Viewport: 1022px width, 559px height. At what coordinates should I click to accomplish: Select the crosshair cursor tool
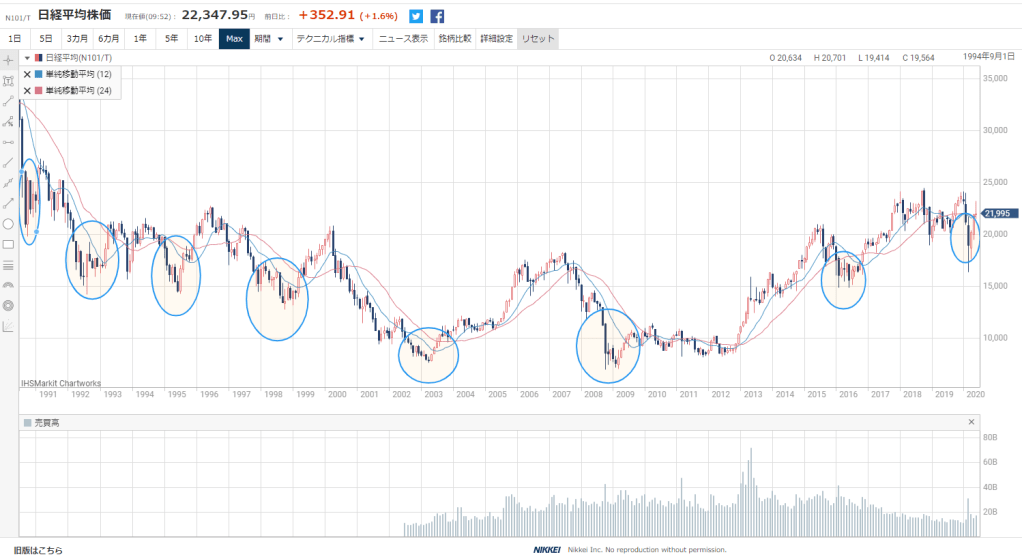click(8, 60)
